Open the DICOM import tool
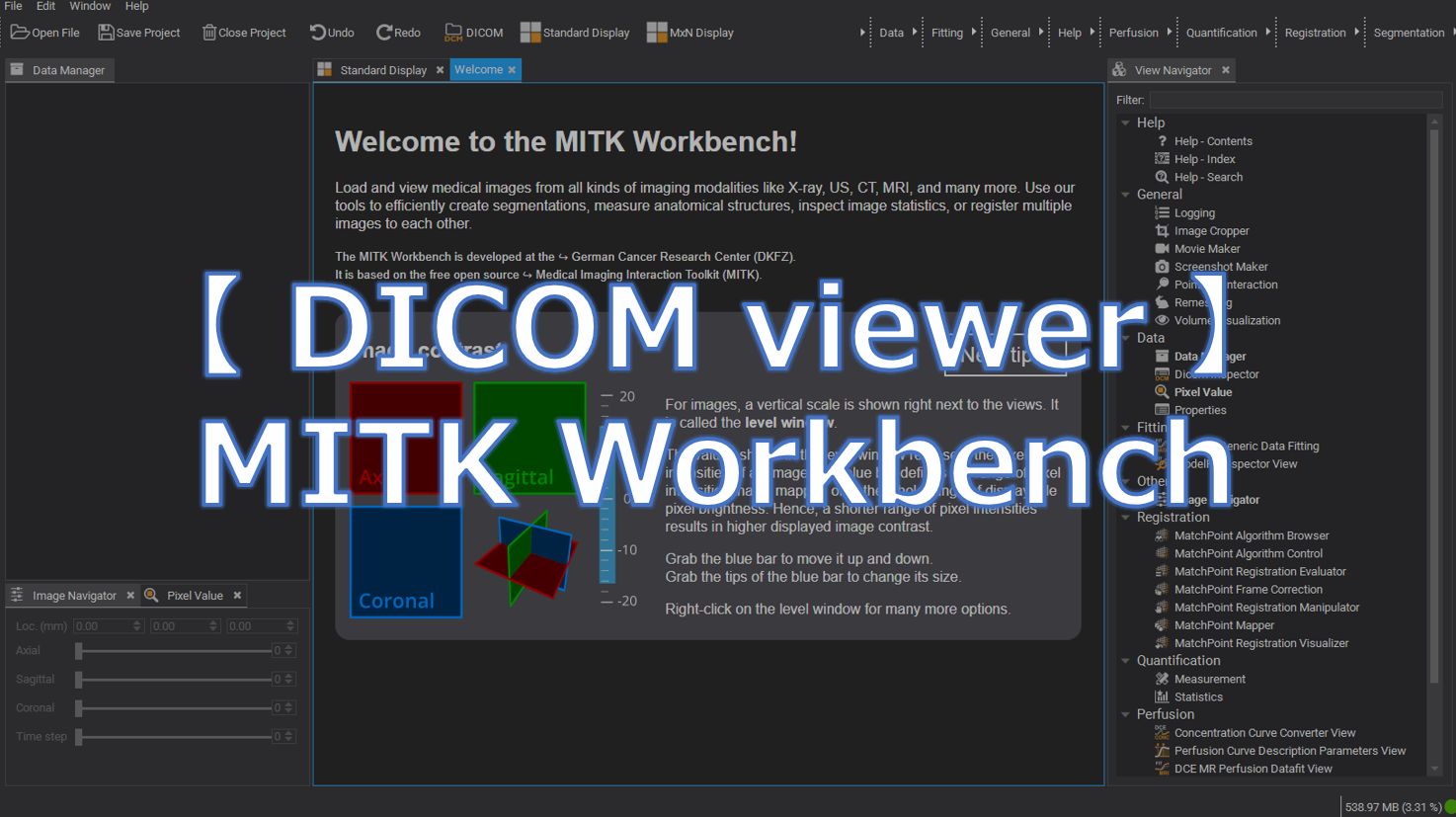 [473, 31]
